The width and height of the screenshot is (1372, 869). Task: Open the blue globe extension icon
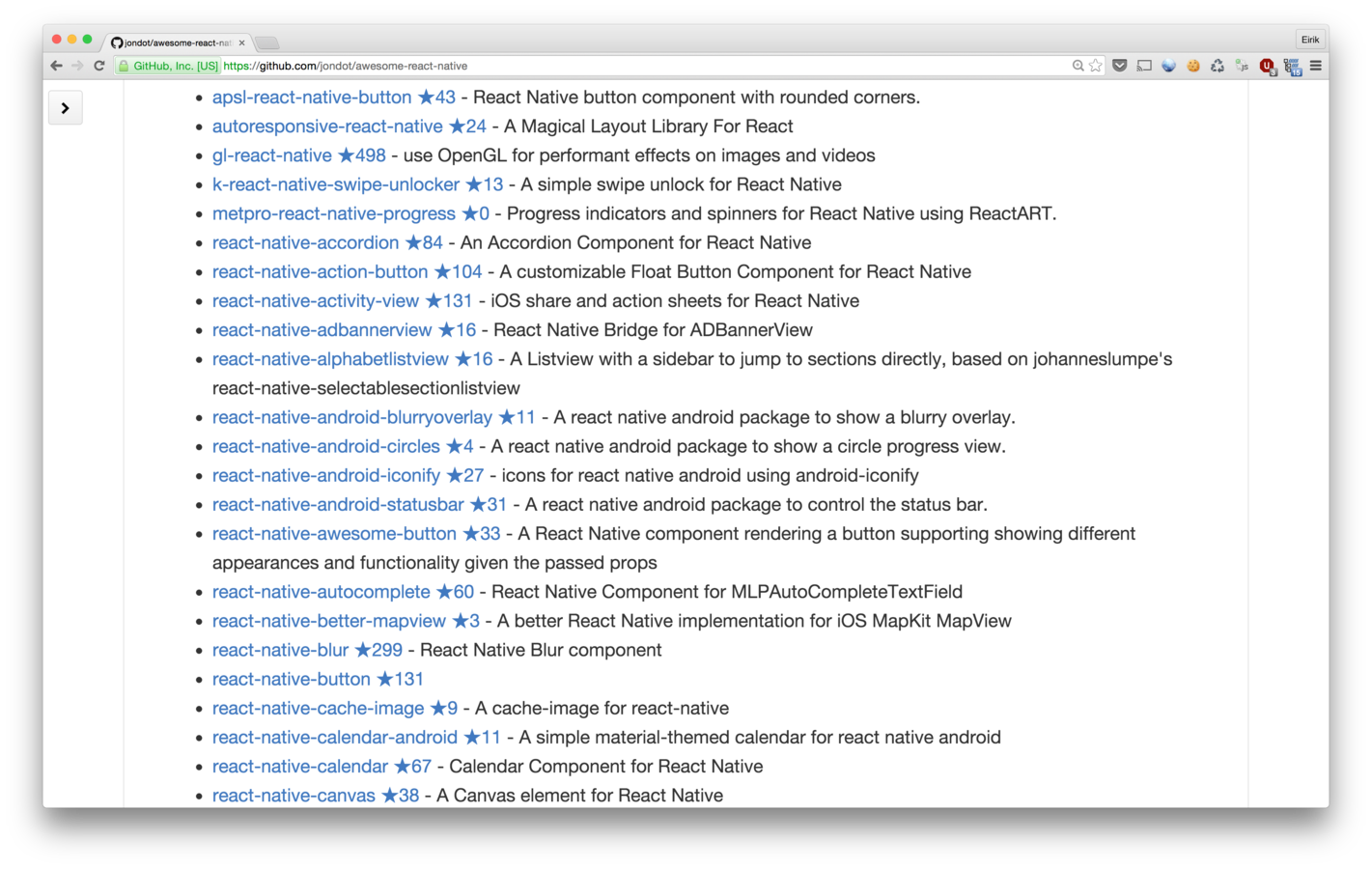pyautogui.click(x=1168, y=66)
